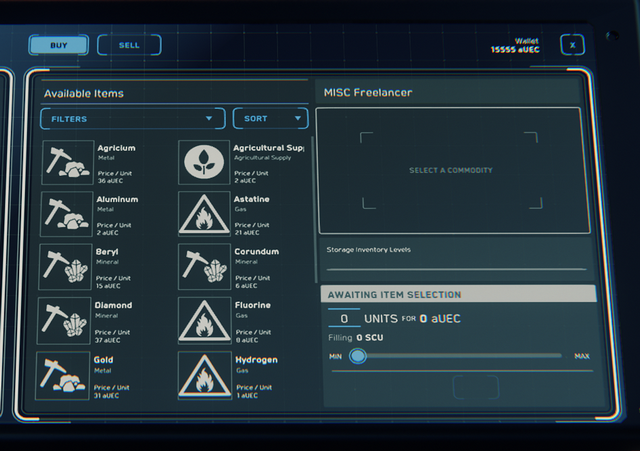This screenshot has width=640, height=451.
Task: Click the Gold item name
Action: pyautogui.click(x=104, y=360)
